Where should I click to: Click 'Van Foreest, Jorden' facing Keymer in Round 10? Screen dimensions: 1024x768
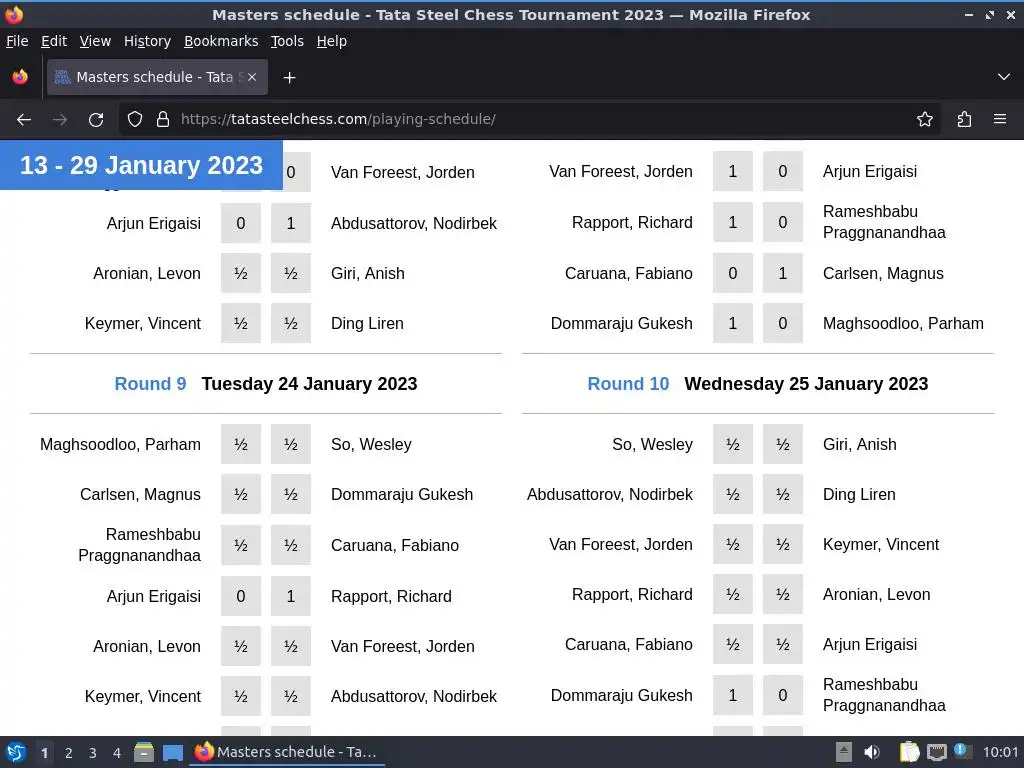point(621,545)
